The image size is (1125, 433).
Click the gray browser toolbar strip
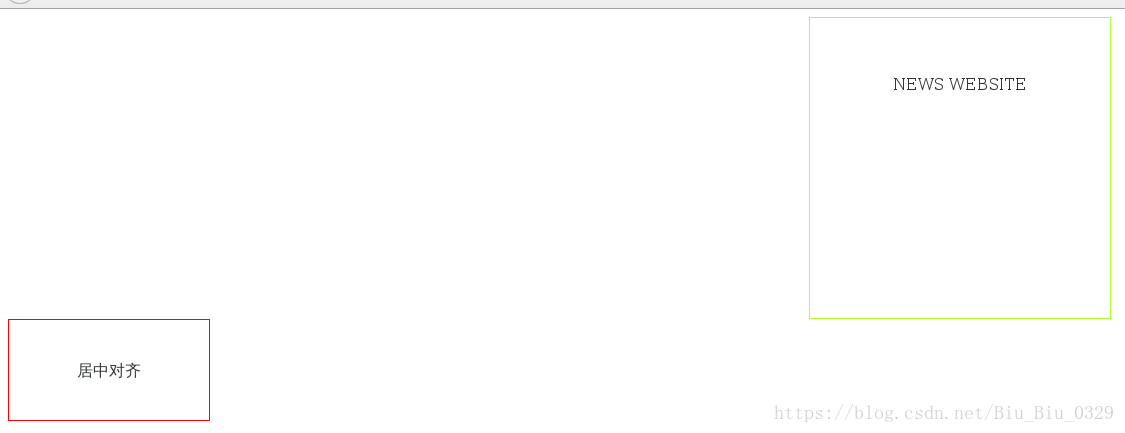click(562, 4)
